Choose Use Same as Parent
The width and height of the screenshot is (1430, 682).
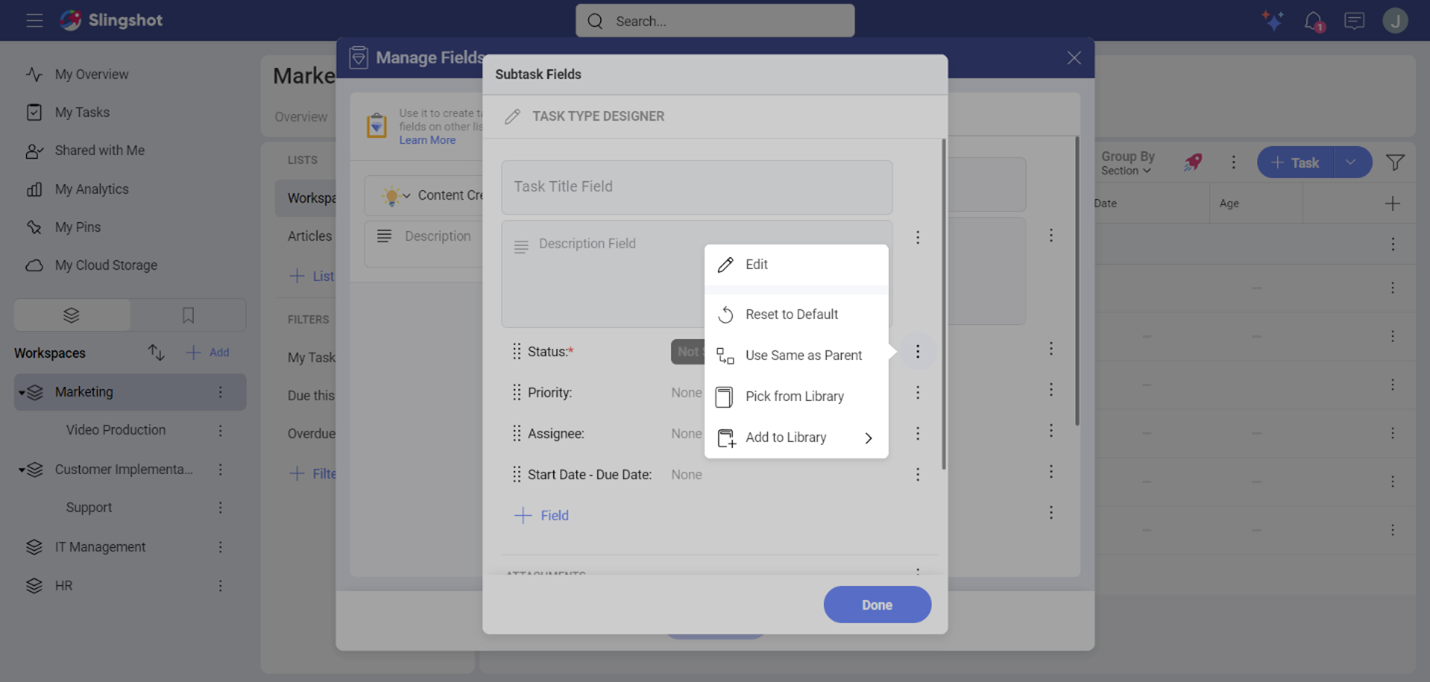pyautogui.click(x=796, y=356)
